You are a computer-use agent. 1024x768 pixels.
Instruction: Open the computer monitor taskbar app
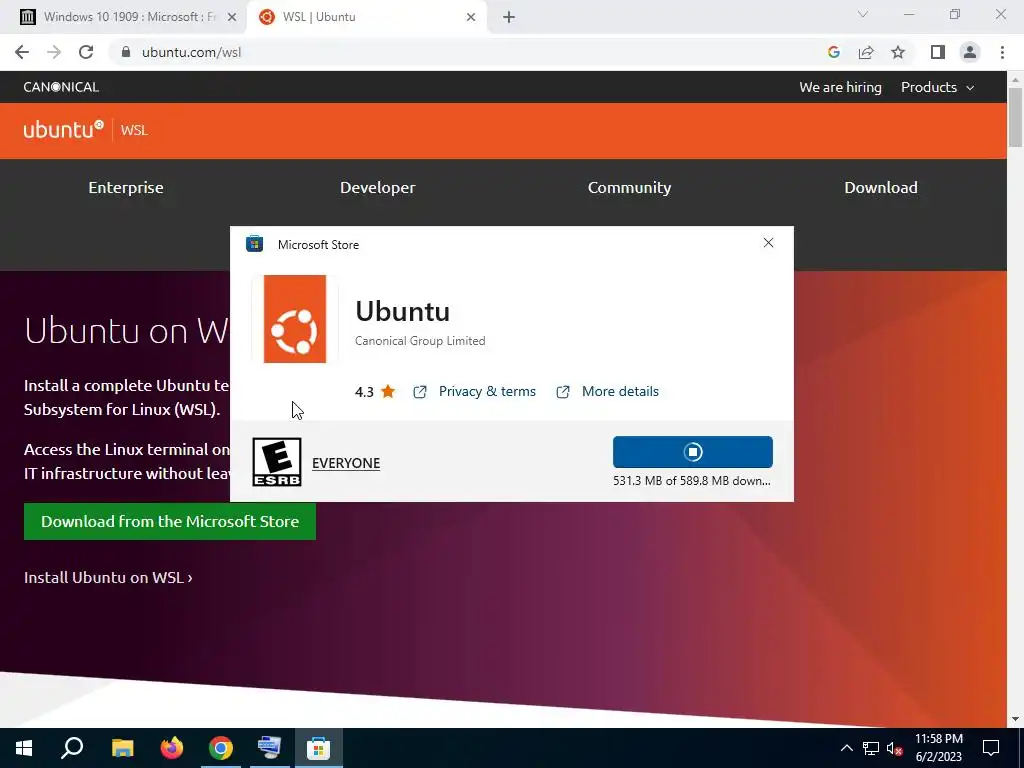click(x=269, y=748)
